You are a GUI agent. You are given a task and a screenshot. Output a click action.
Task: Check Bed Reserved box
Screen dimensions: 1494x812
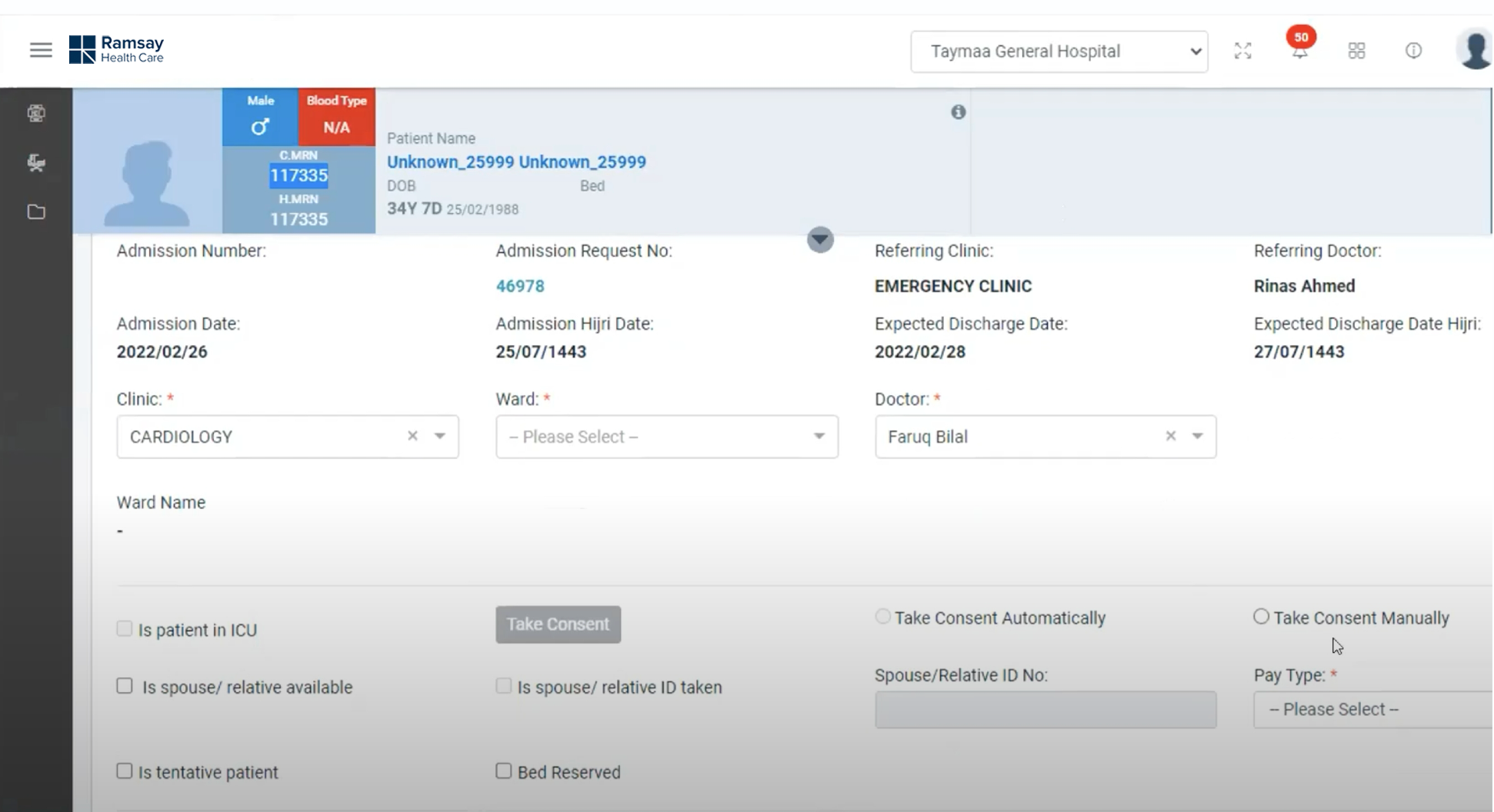(503, 770)
